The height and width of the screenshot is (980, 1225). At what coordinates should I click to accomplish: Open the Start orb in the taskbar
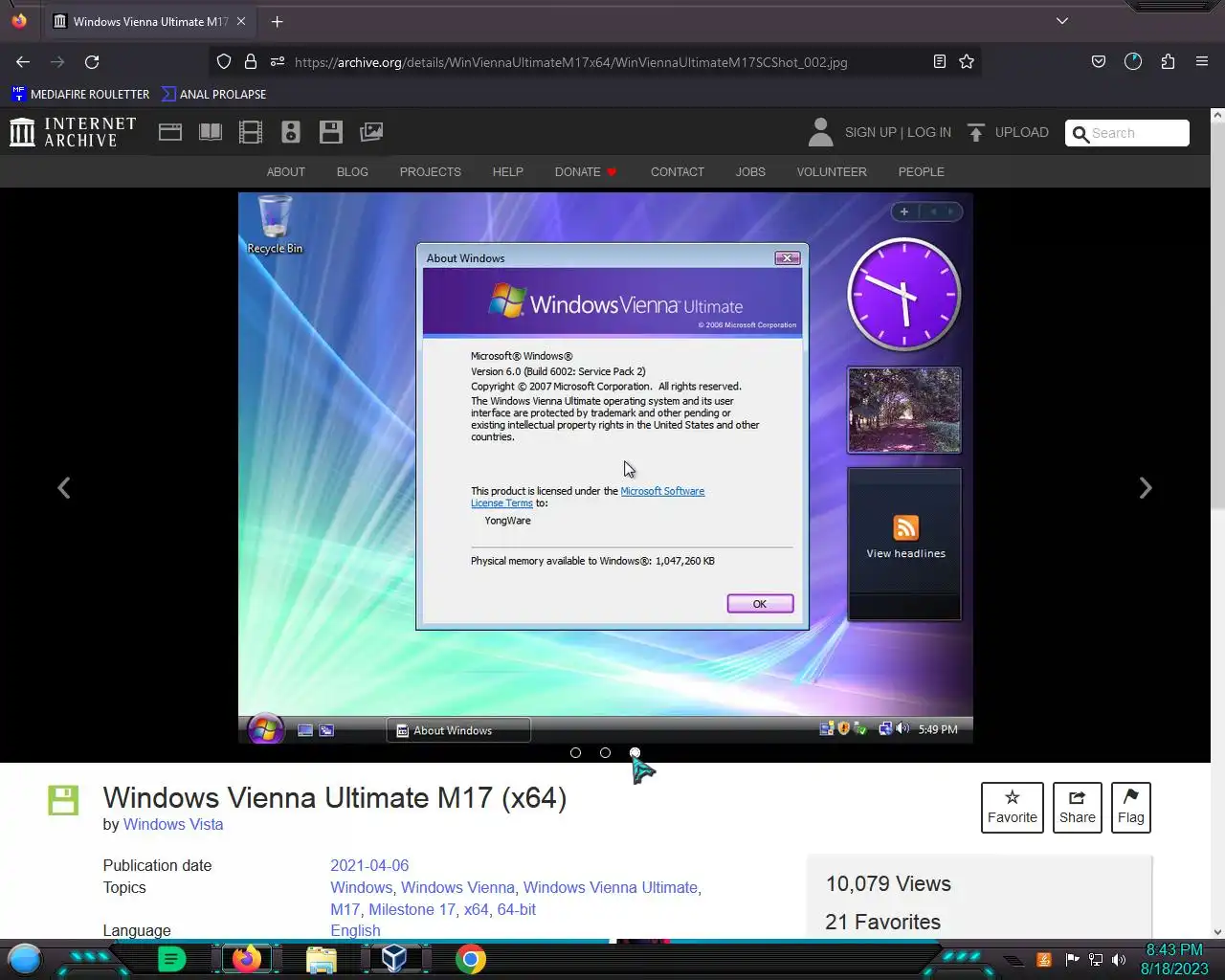coord(25,959)
